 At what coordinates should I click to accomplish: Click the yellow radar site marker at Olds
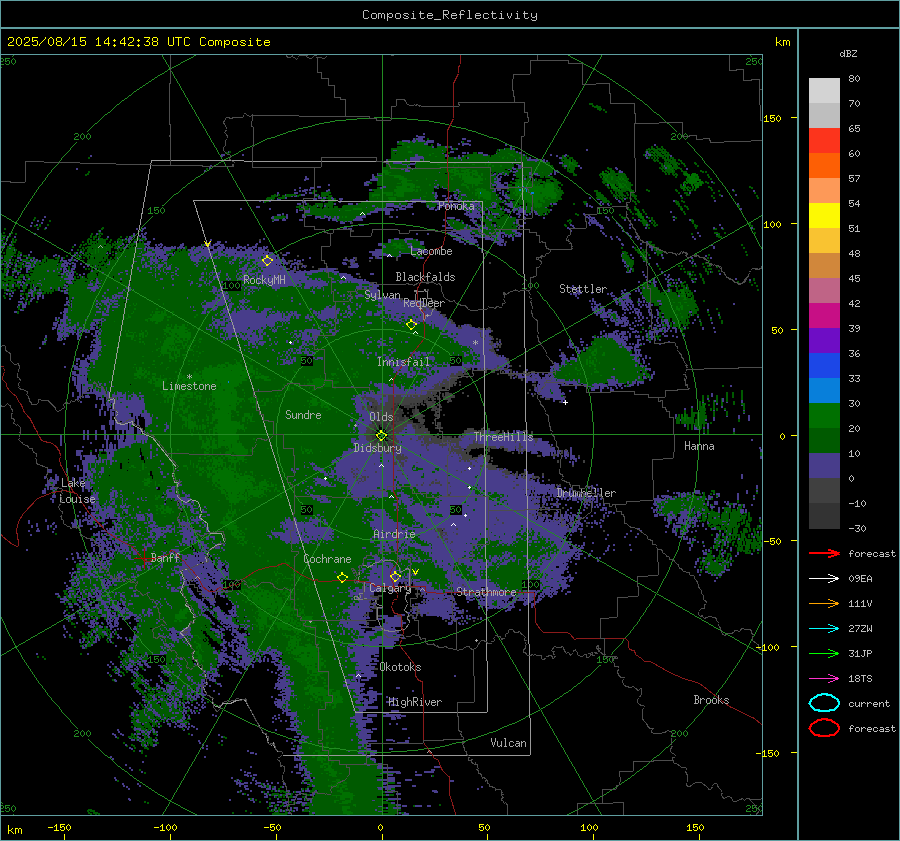(x=381, y=436)
